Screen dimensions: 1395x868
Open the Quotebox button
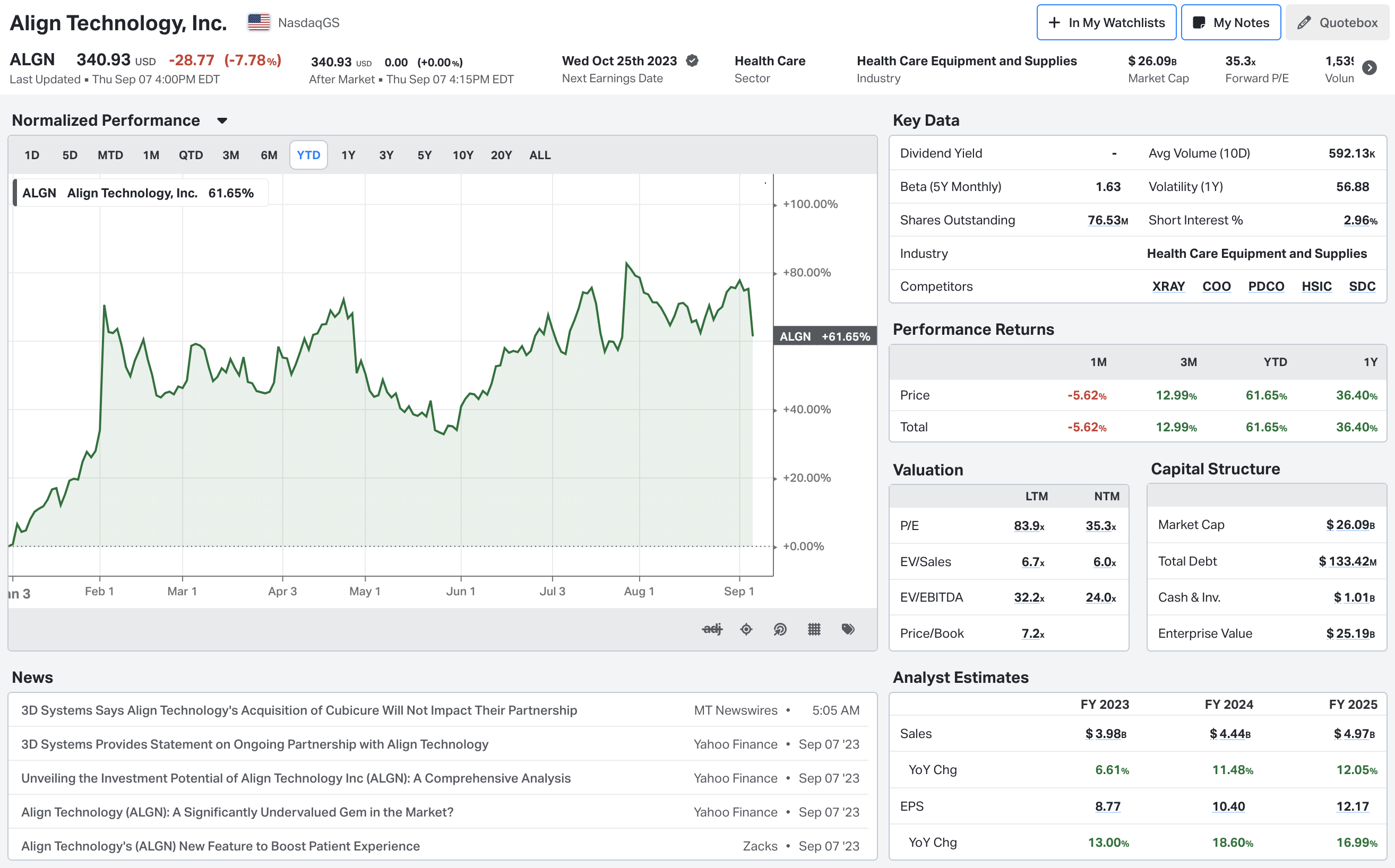(x=1338, y=22)
